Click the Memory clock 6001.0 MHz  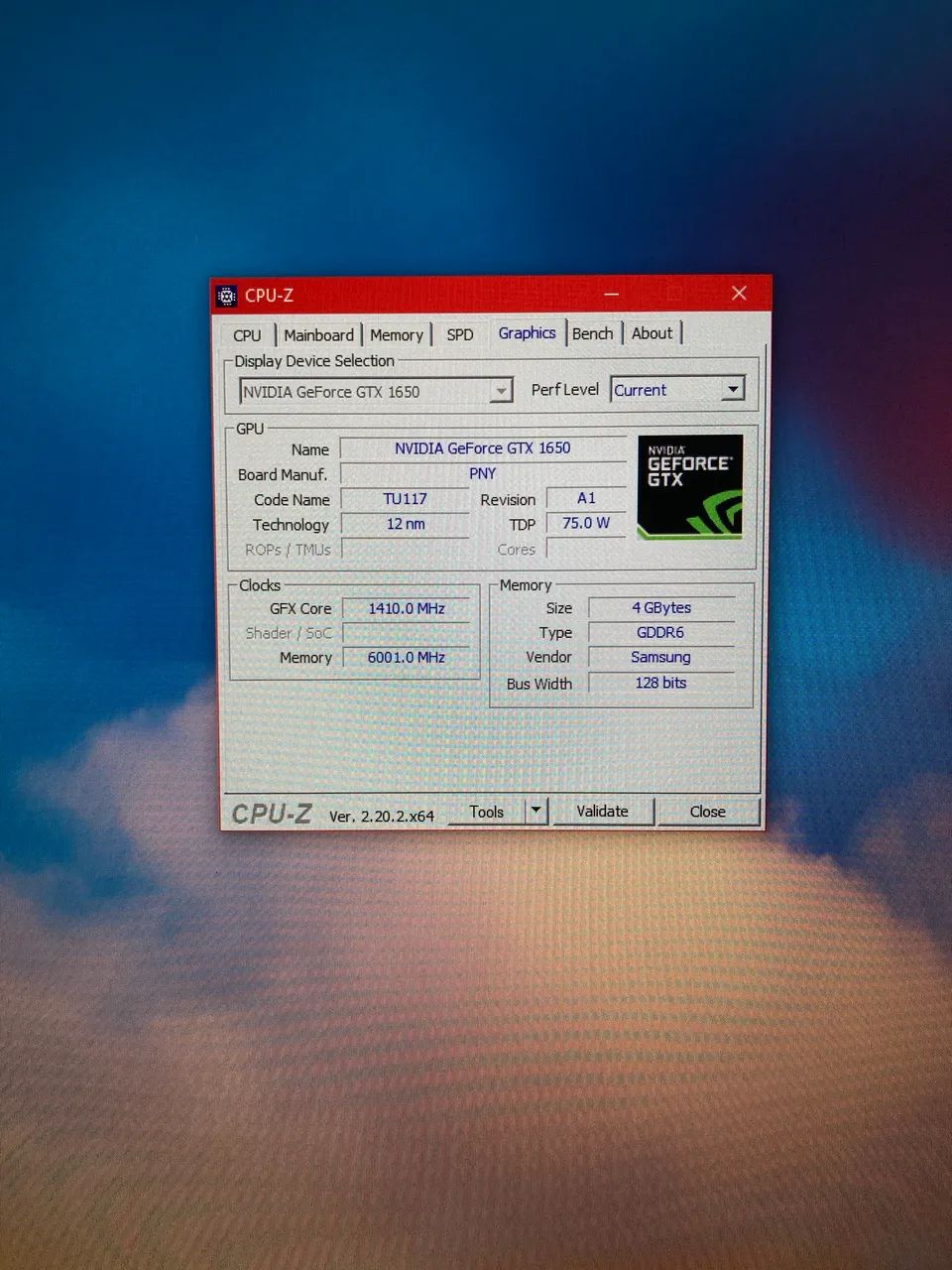407,657
